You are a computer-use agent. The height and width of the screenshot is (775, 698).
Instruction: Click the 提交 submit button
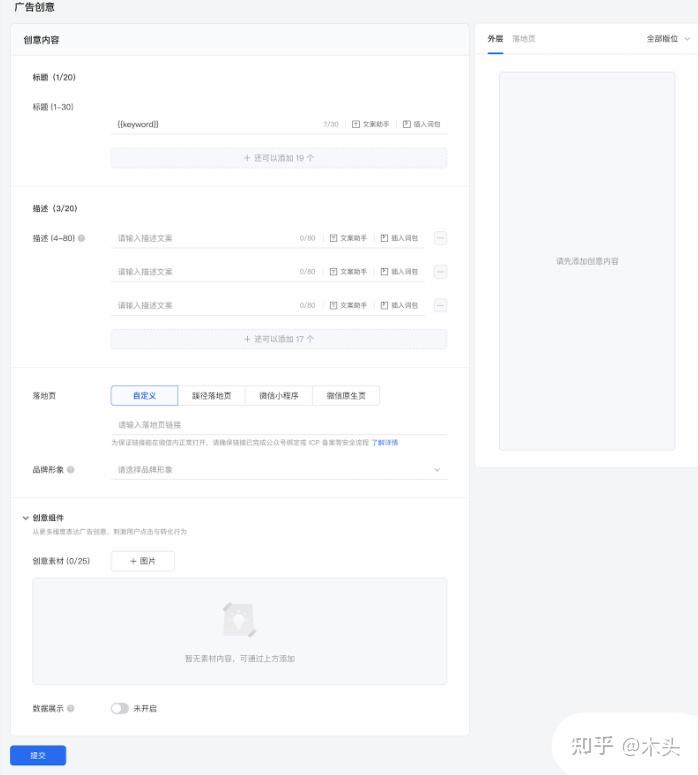(38, 755)
